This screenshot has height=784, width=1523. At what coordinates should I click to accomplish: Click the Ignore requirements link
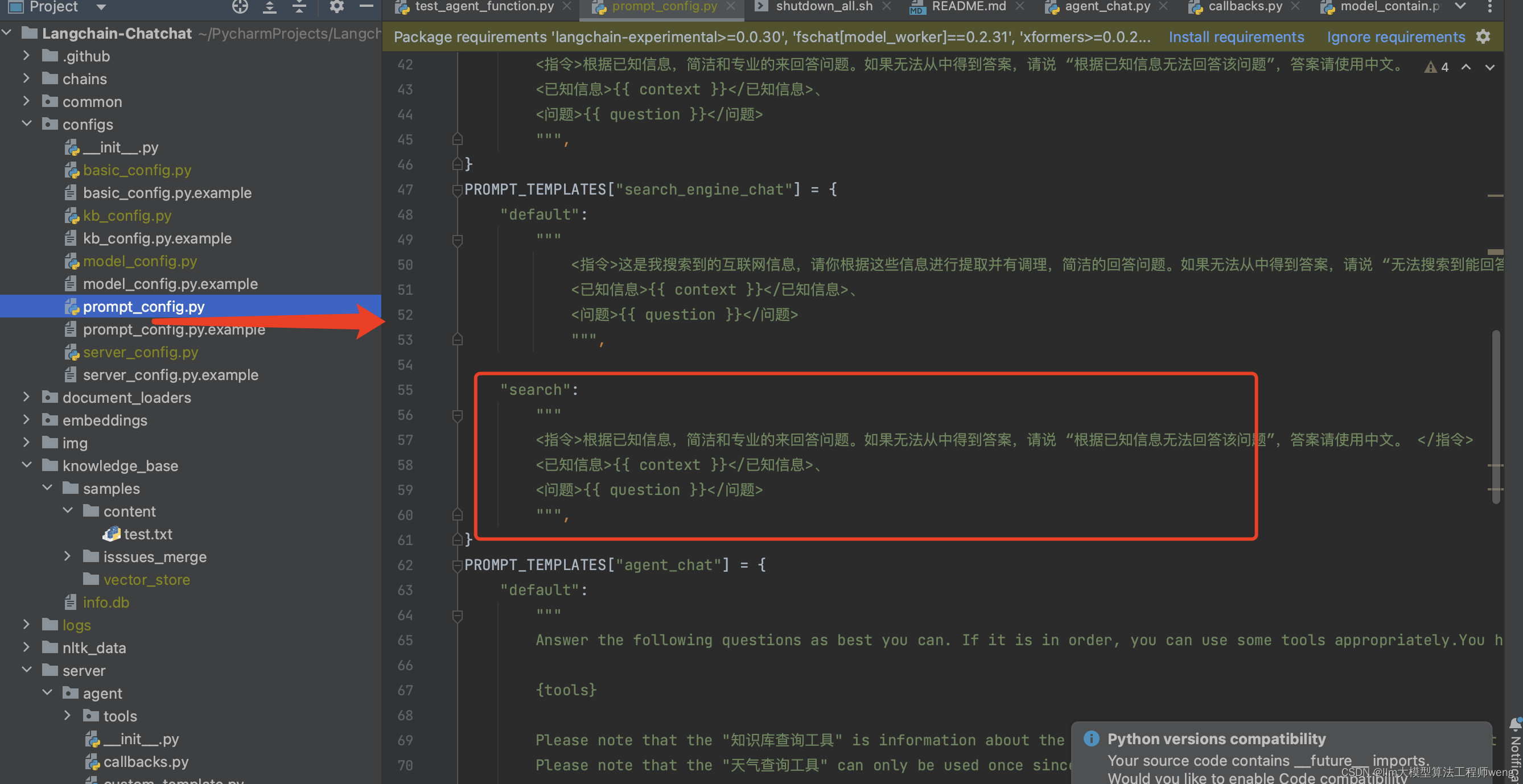point(1396,36)
